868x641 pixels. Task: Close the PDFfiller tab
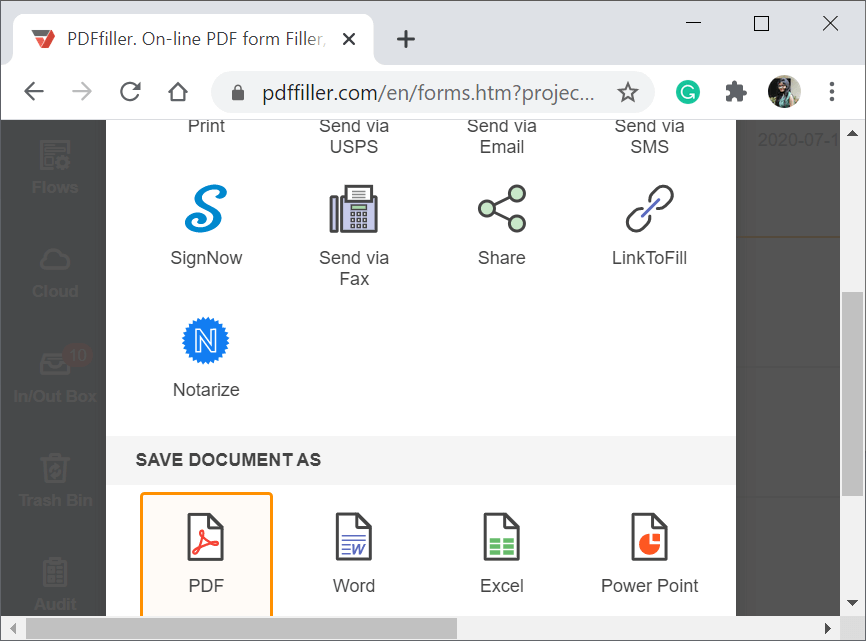point(349,39)
